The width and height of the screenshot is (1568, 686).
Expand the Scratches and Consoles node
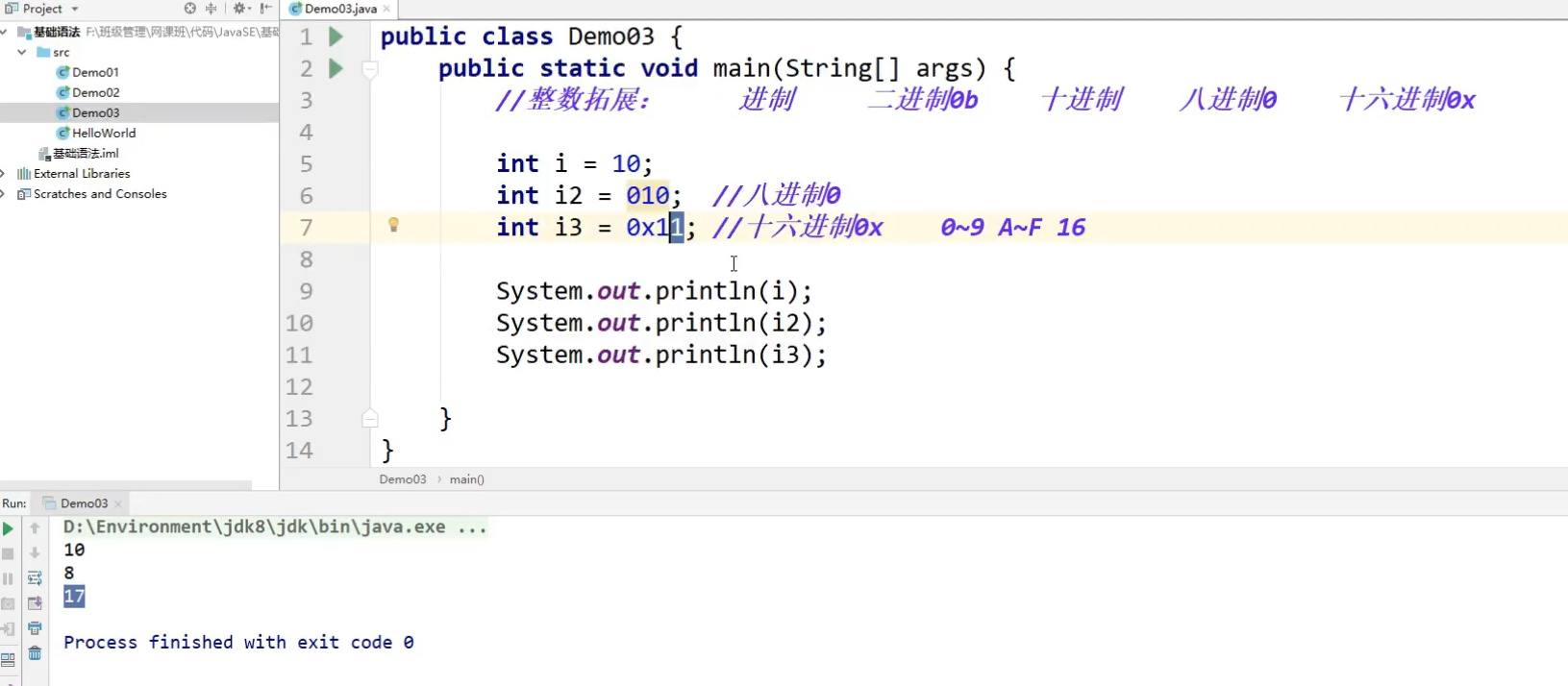[x=4, y=194]
